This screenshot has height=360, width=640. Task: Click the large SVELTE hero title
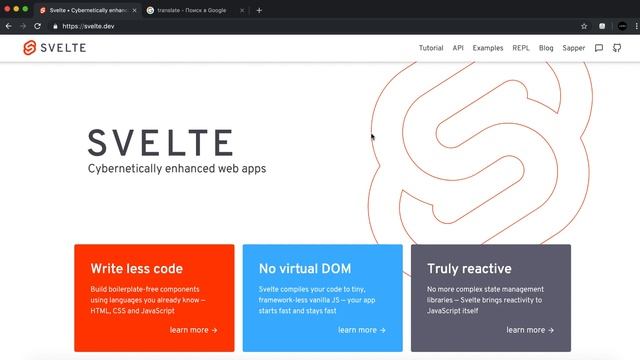[161, 143]
